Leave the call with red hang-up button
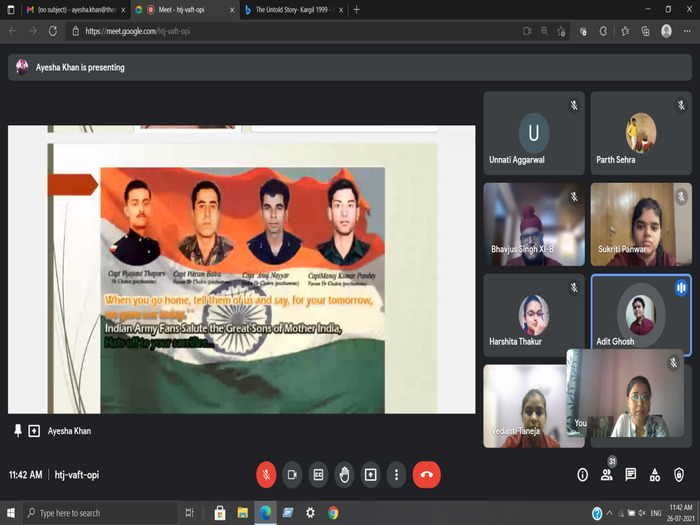The height and width of the screenshot is (525, 700). pos(427,475)
